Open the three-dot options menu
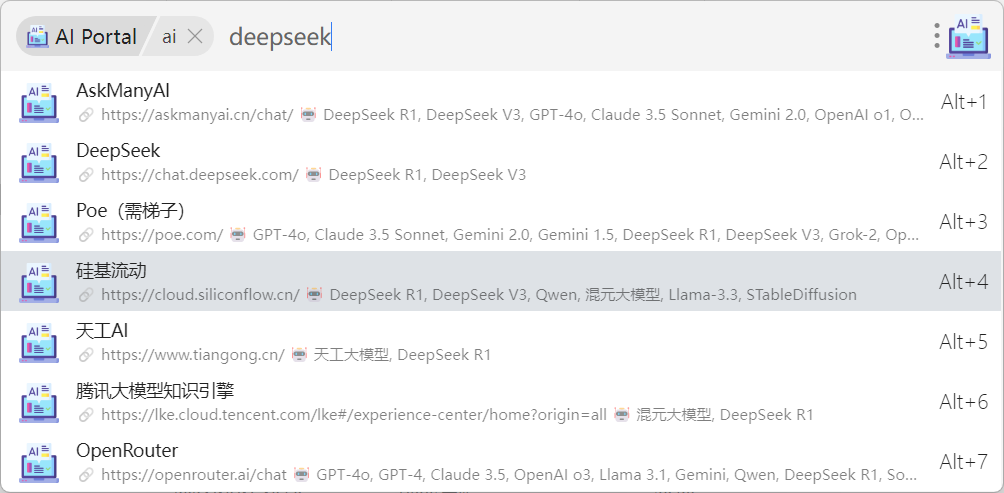This screenshot has height=493, width=1004. point(936,36)
